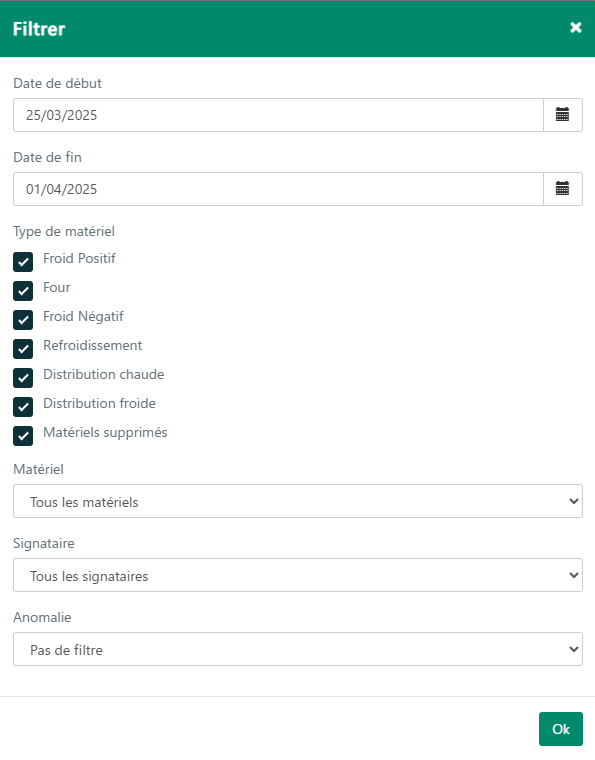The image size is (595, 760).
Task: Open the Anomalie Pas de filtre dropdown
Action: [298, 649]
